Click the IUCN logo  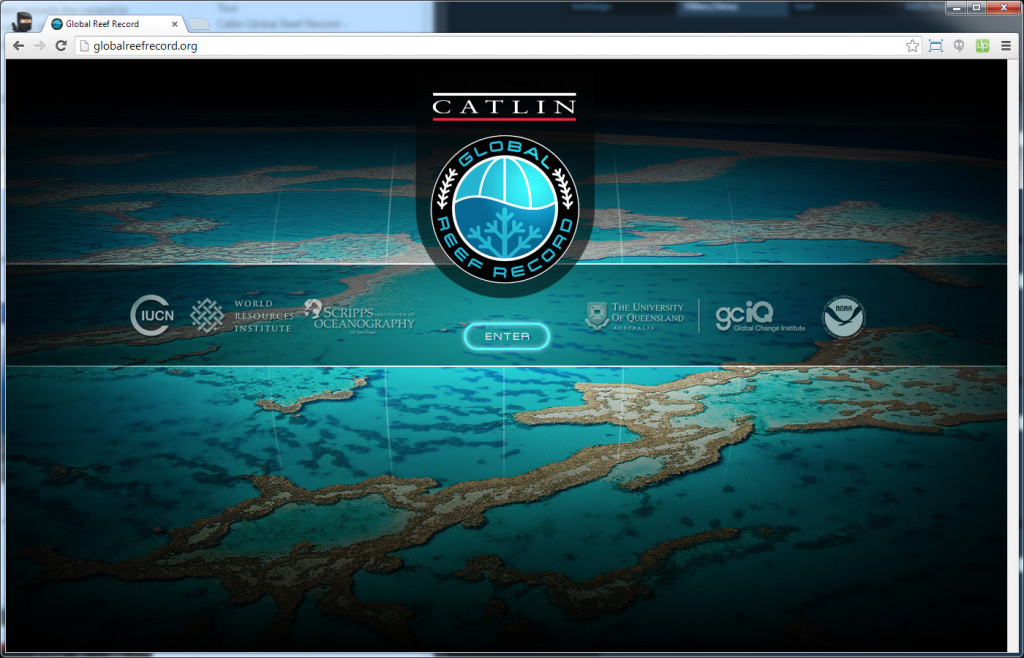[152, 316]
